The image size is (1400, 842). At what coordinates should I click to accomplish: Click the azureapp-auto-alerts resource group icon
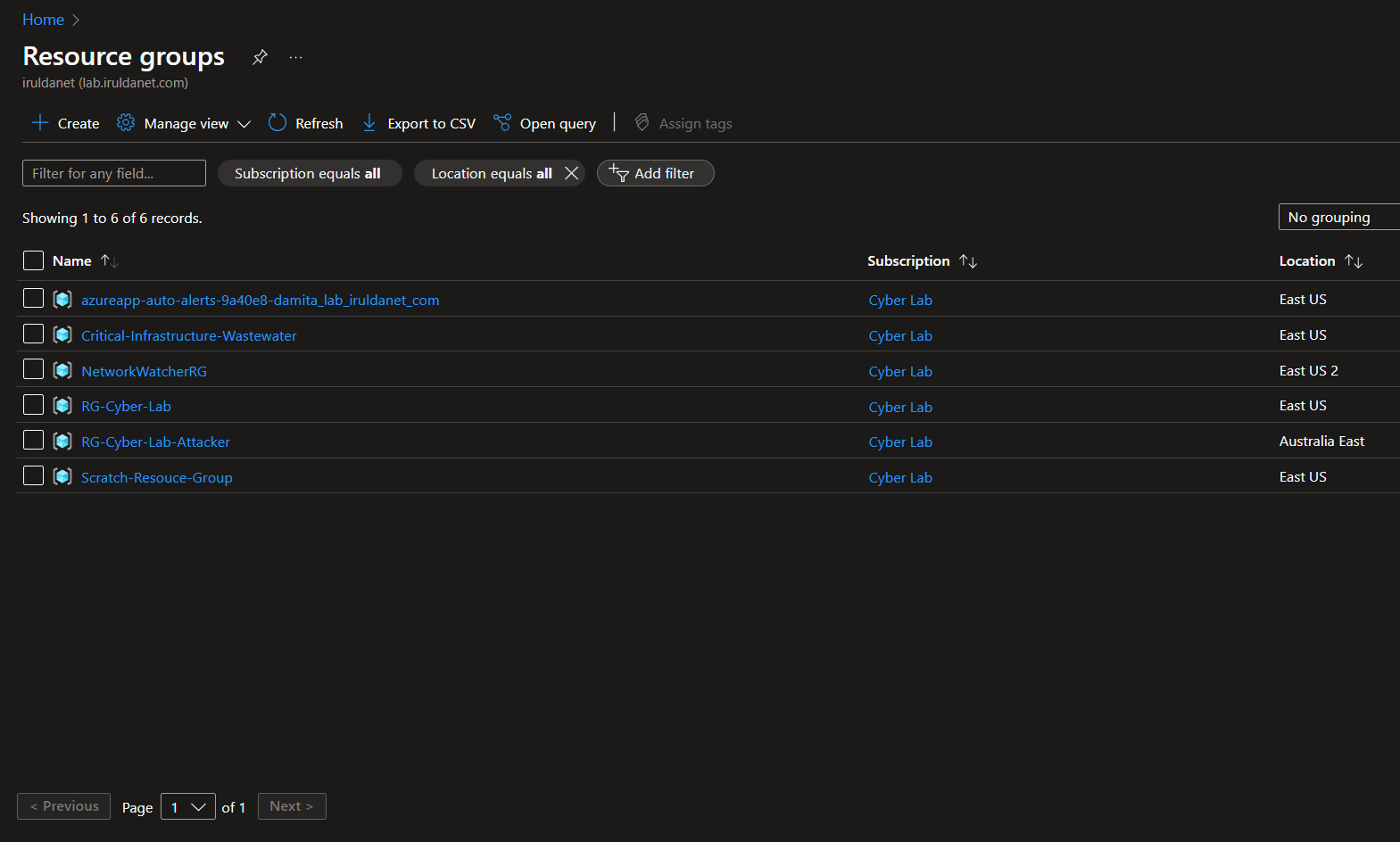(62, 299)
